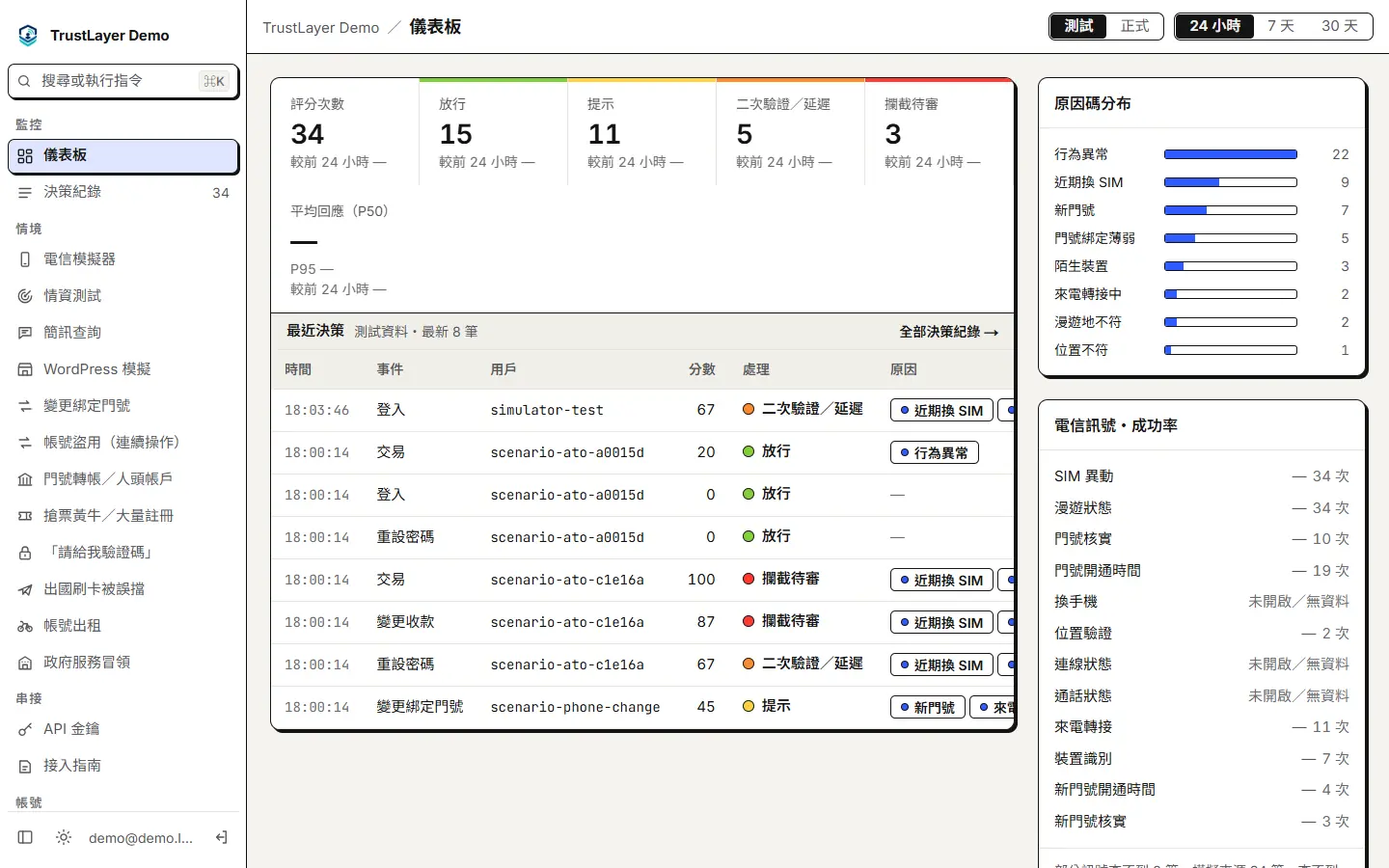Select the 24 小時 time range
Screen dimensions: 1389x868
click(x=1214, y=26)
